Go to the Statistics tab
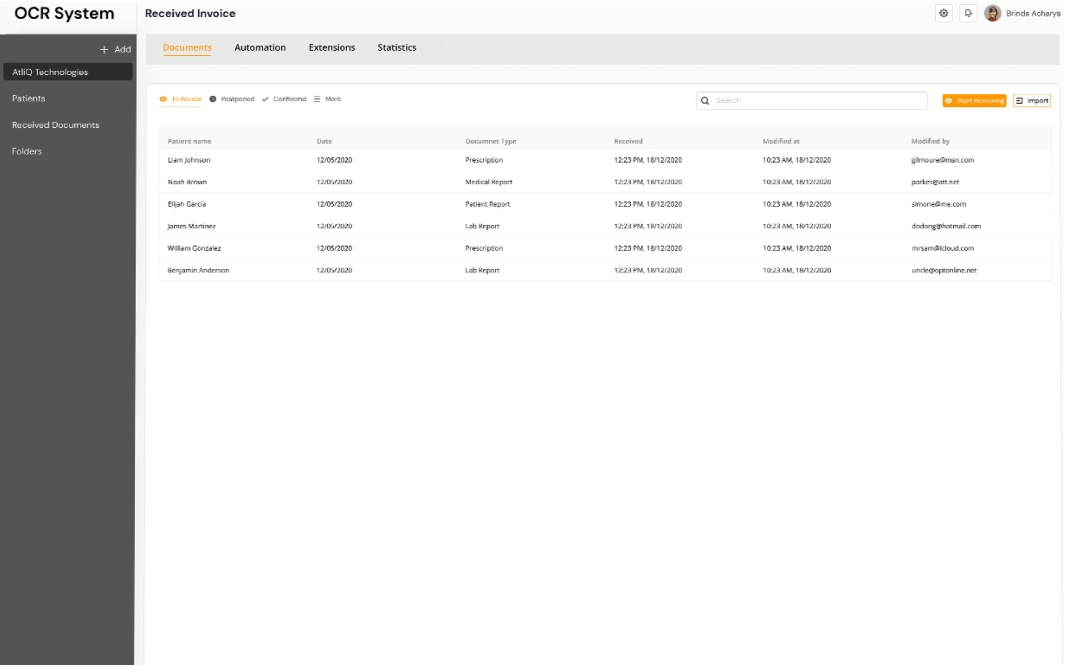The image size is (1066, 665). click(x=397, y=48)
